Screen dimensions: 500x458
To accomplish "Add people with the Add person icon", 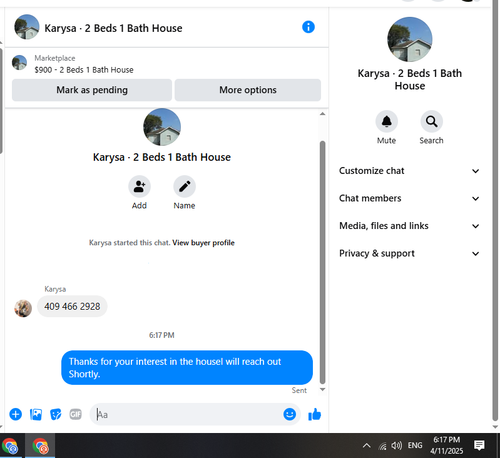I will click(x=139, y=187).
